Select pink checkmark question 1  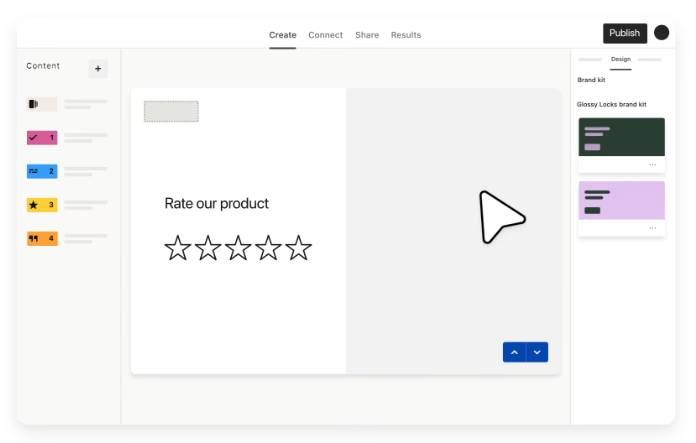click(x=42, y=138)
